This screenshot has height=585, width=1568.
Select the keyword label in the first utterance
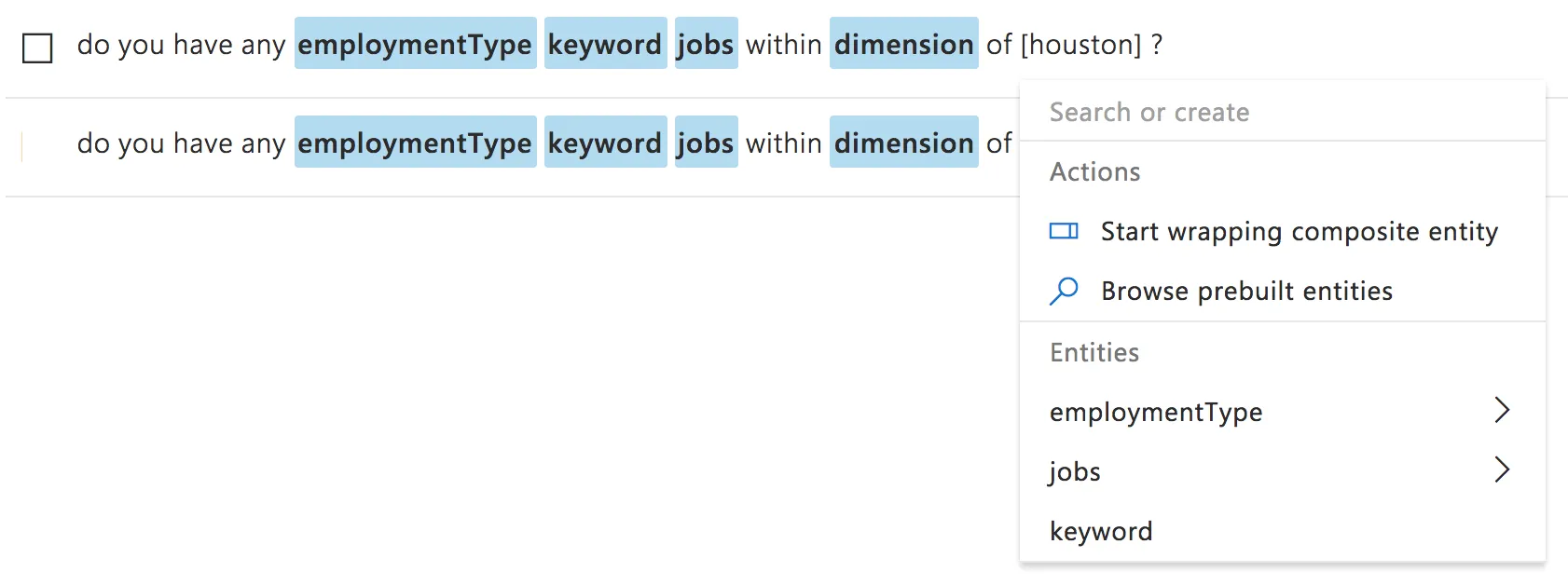[x=605, y=44]
